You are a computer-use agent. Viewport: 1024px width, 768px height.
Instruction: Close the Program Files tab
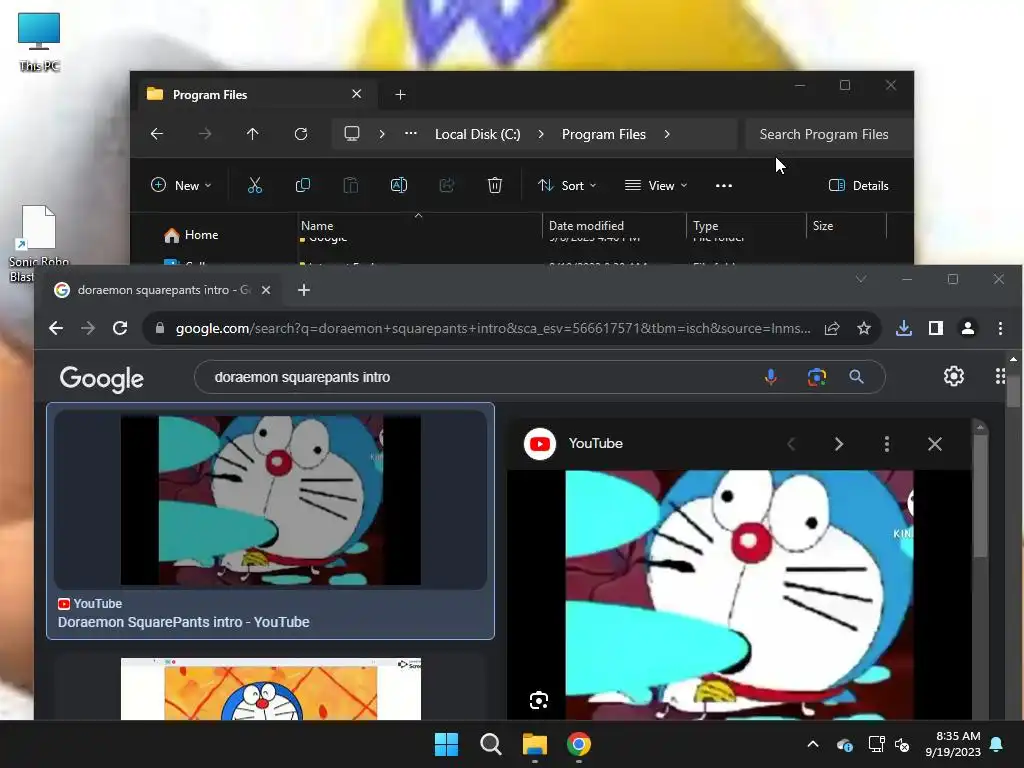(x=357, y=94)
